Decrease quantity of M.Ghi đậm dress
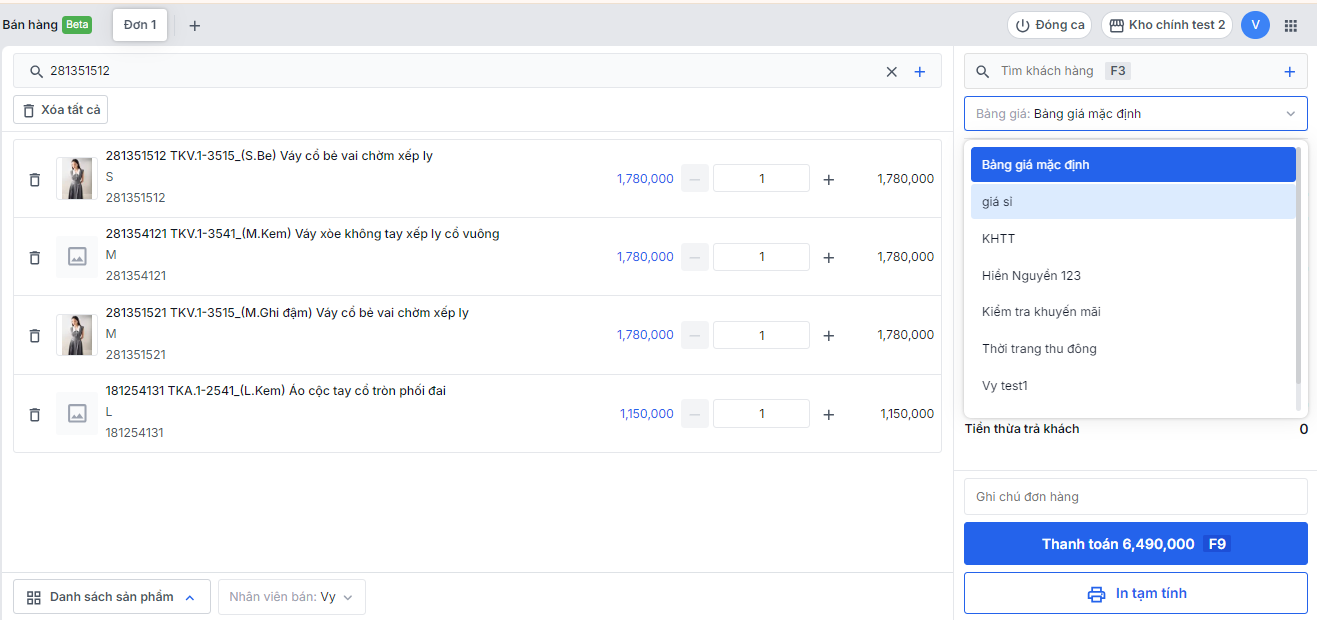The height and width of the screenshot is (620, 1317). [x=695, y=336]
